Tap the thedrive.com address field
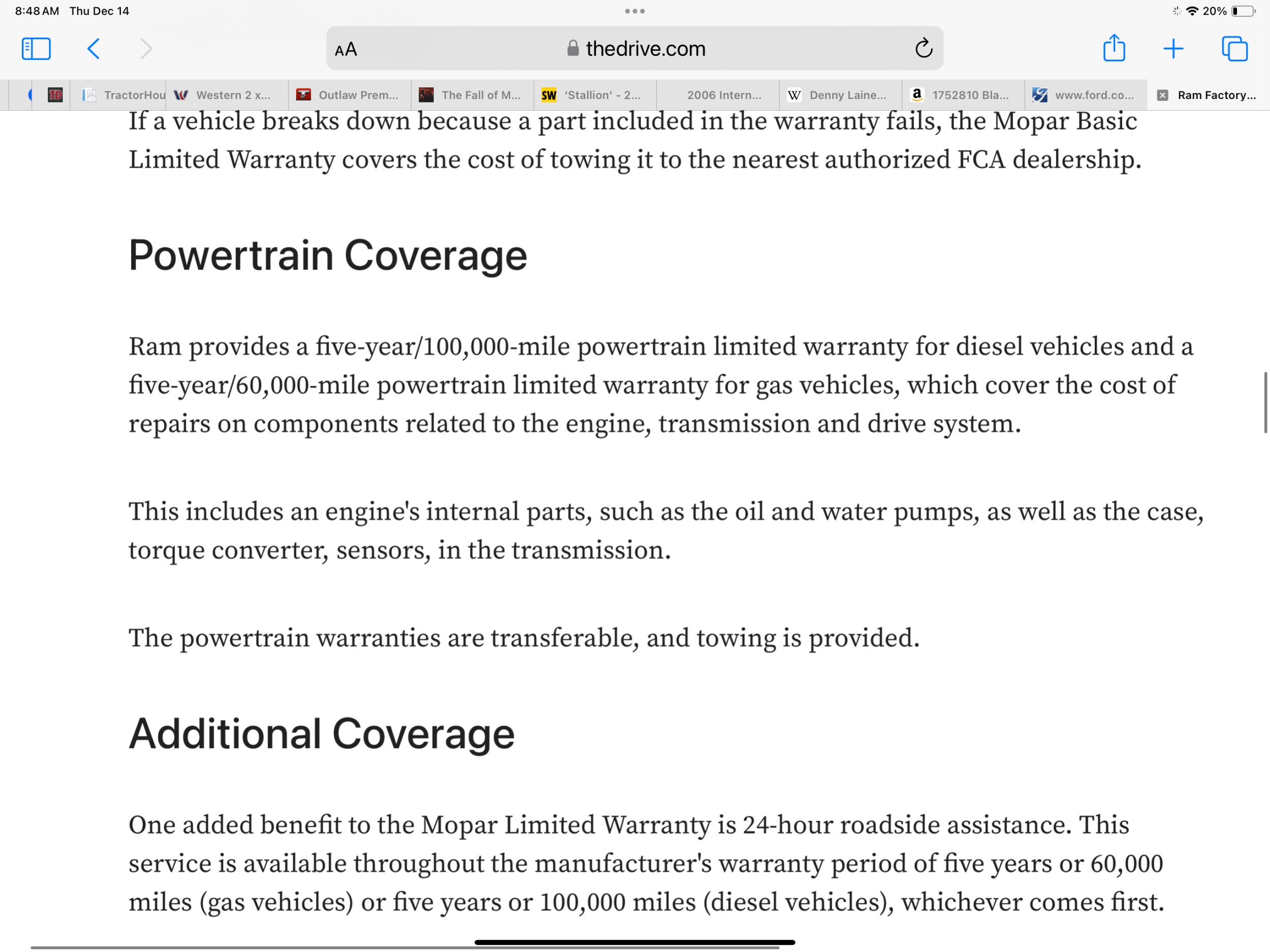This screenshot has width=1270, height=952. point(634,49)
